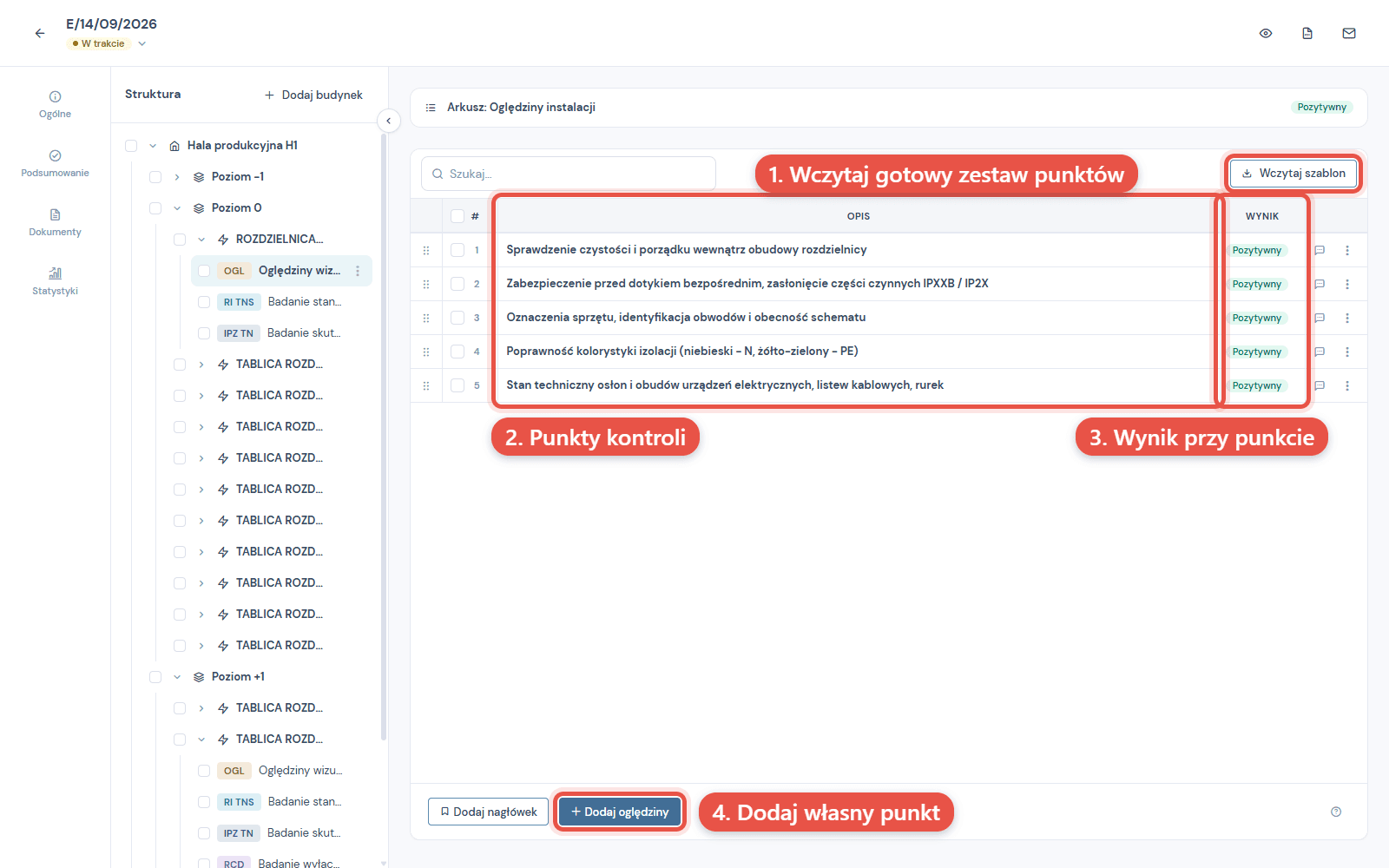This screenshot has height=868, width=1389.
Task: Change result of 'Oznaczenia sprzętu' row
Action: [1256, 318]
